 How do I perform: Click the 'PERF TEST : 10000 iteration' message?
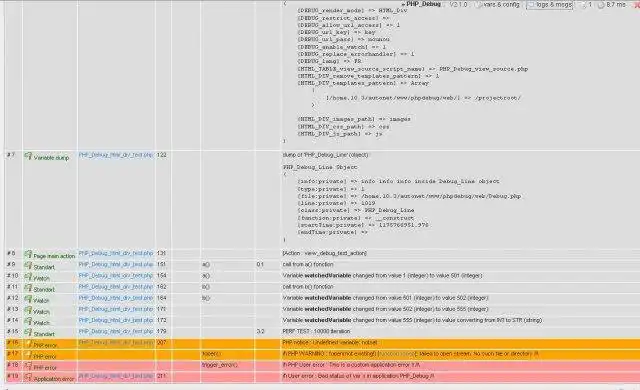316,331
